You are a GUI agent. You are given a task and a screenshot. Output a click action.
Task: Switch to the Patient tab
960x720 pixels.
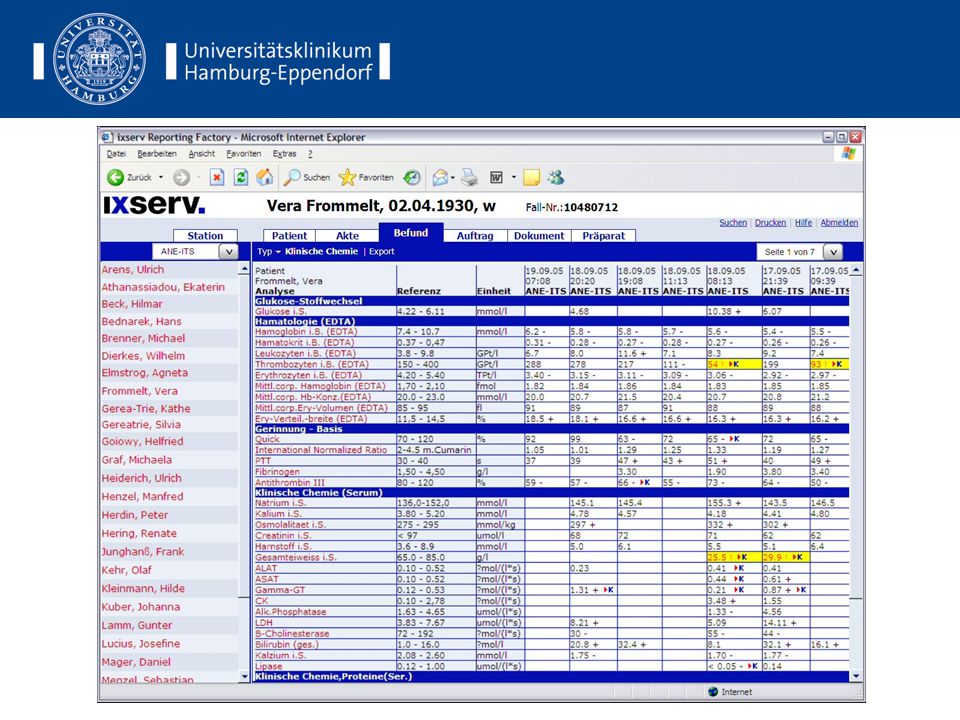point(290,236)
